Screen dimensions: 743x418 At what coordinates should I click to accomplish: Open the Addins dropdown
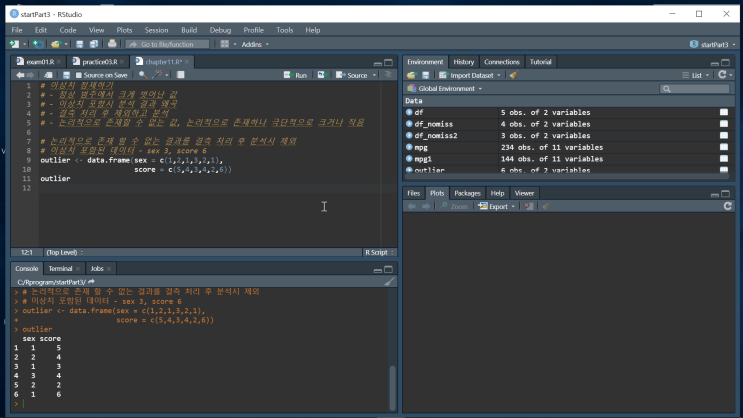pos(255,44)
